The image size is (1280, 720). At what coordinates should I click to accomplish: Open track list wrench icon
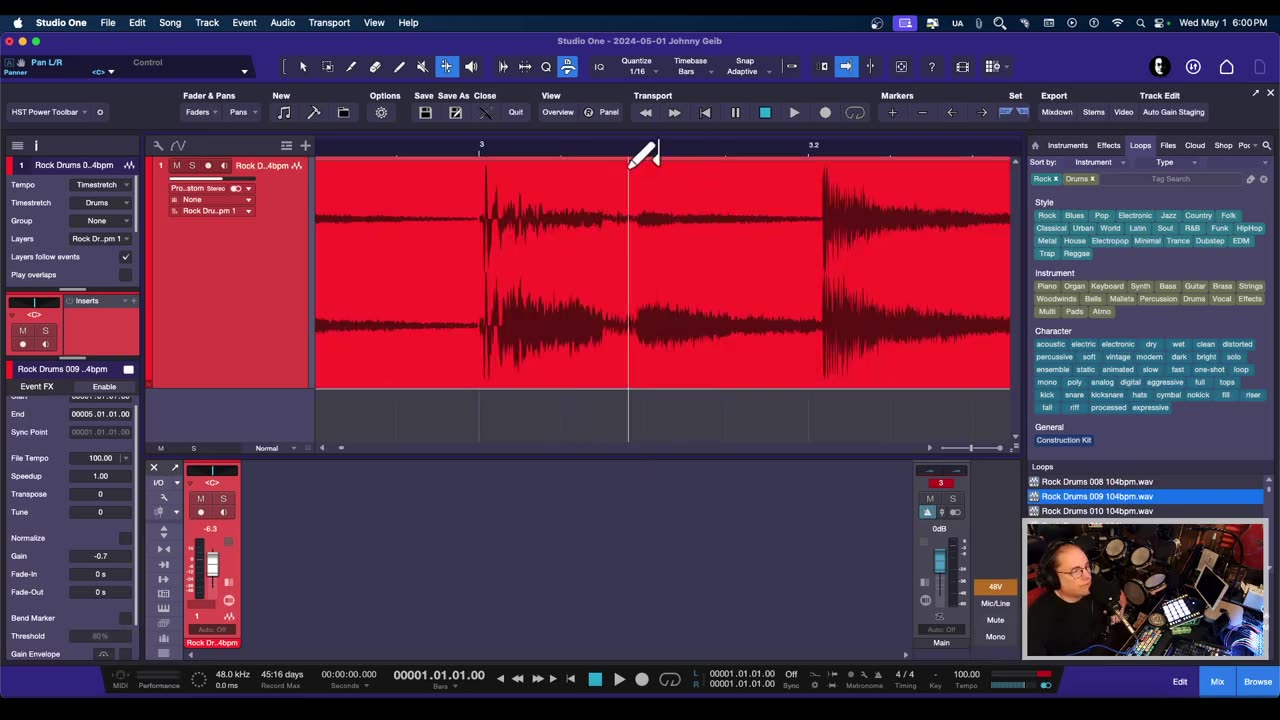click(x=158, y=146)
